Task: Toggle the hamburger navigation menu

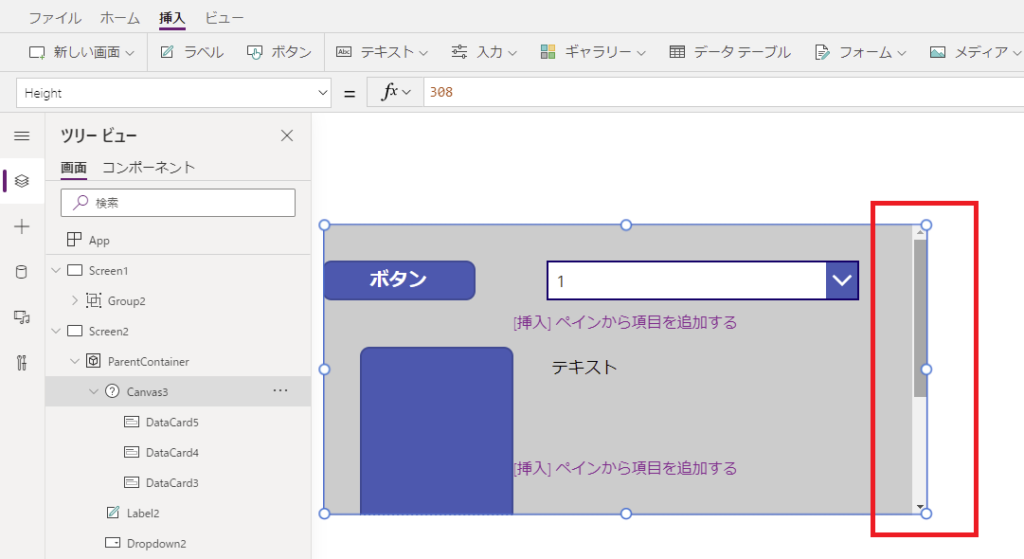Action: [x=22, y=136]
